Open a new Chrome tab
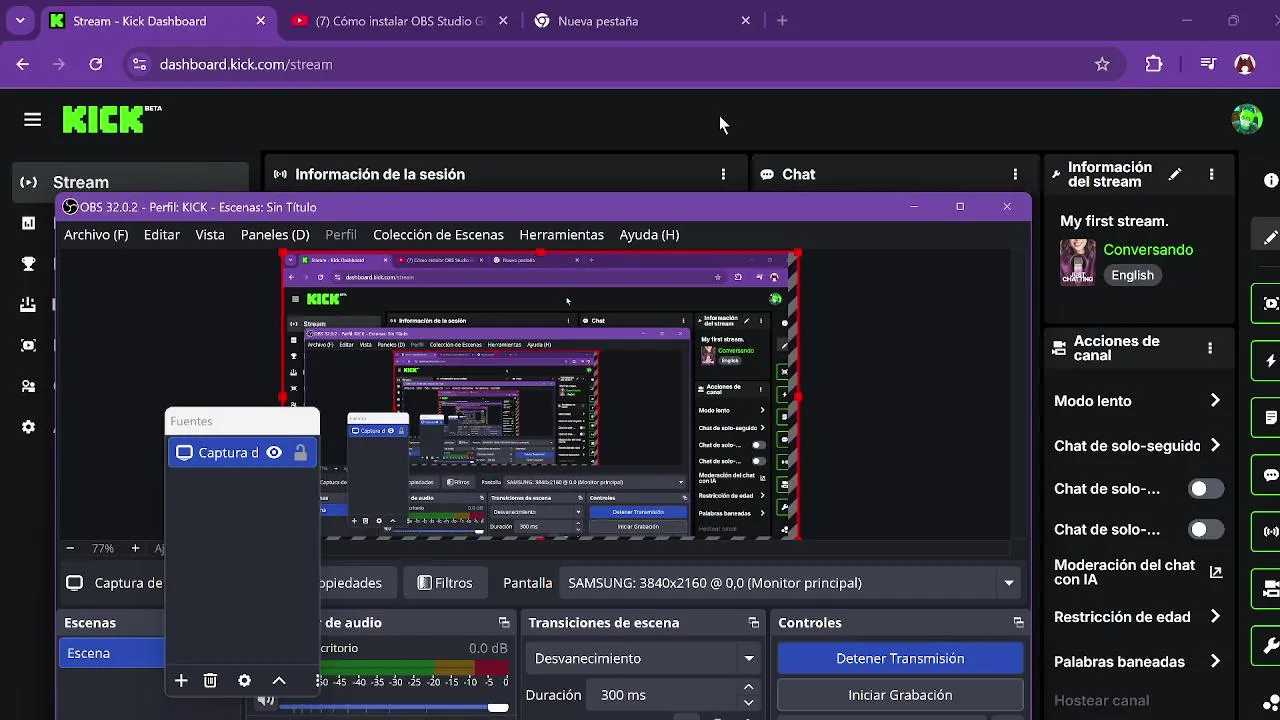Image resolution: width=1280 pixels, height=720 pixels. tap(782, 21)
